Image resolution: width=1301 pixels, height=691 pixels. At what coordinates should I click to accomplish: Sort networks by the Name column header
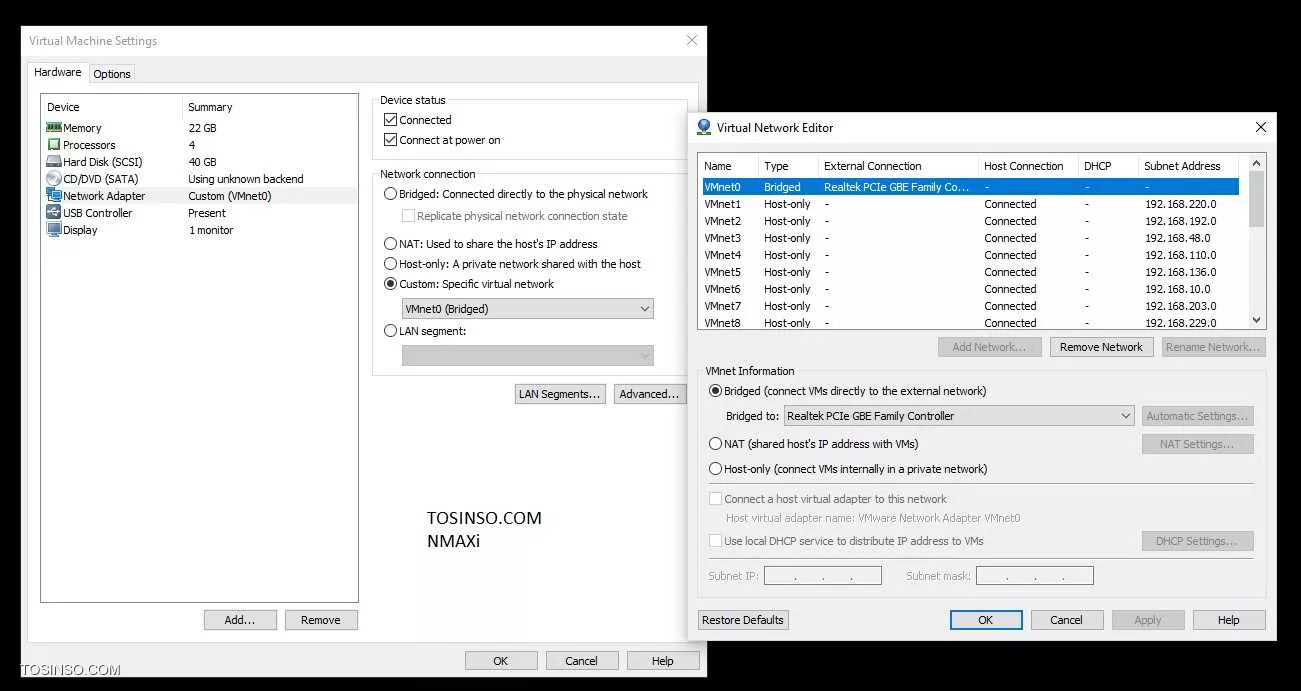pos(728,166)
